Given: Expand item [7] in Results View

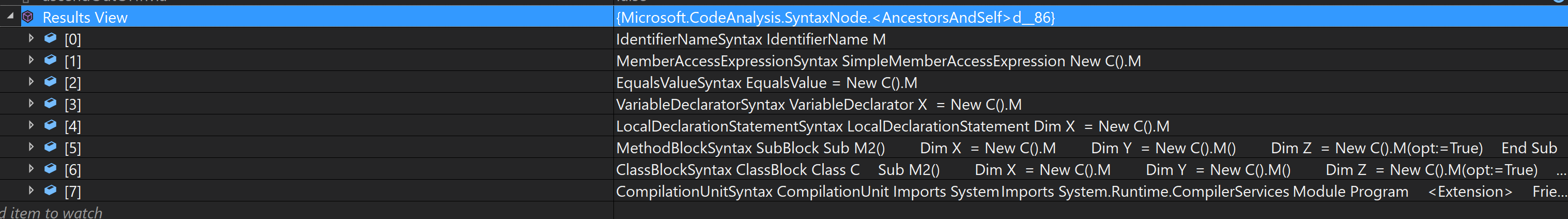Looking at the screenshot, I should click(x=31, y=191).
